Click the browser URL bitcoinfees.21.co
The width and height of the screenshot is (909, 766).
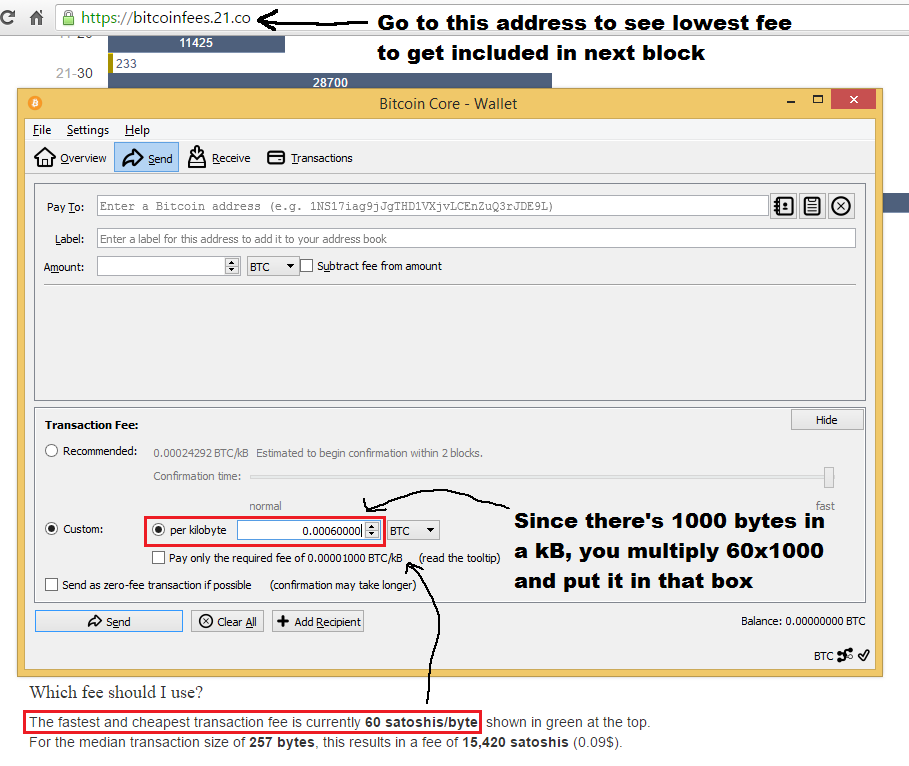pos(166,18)
